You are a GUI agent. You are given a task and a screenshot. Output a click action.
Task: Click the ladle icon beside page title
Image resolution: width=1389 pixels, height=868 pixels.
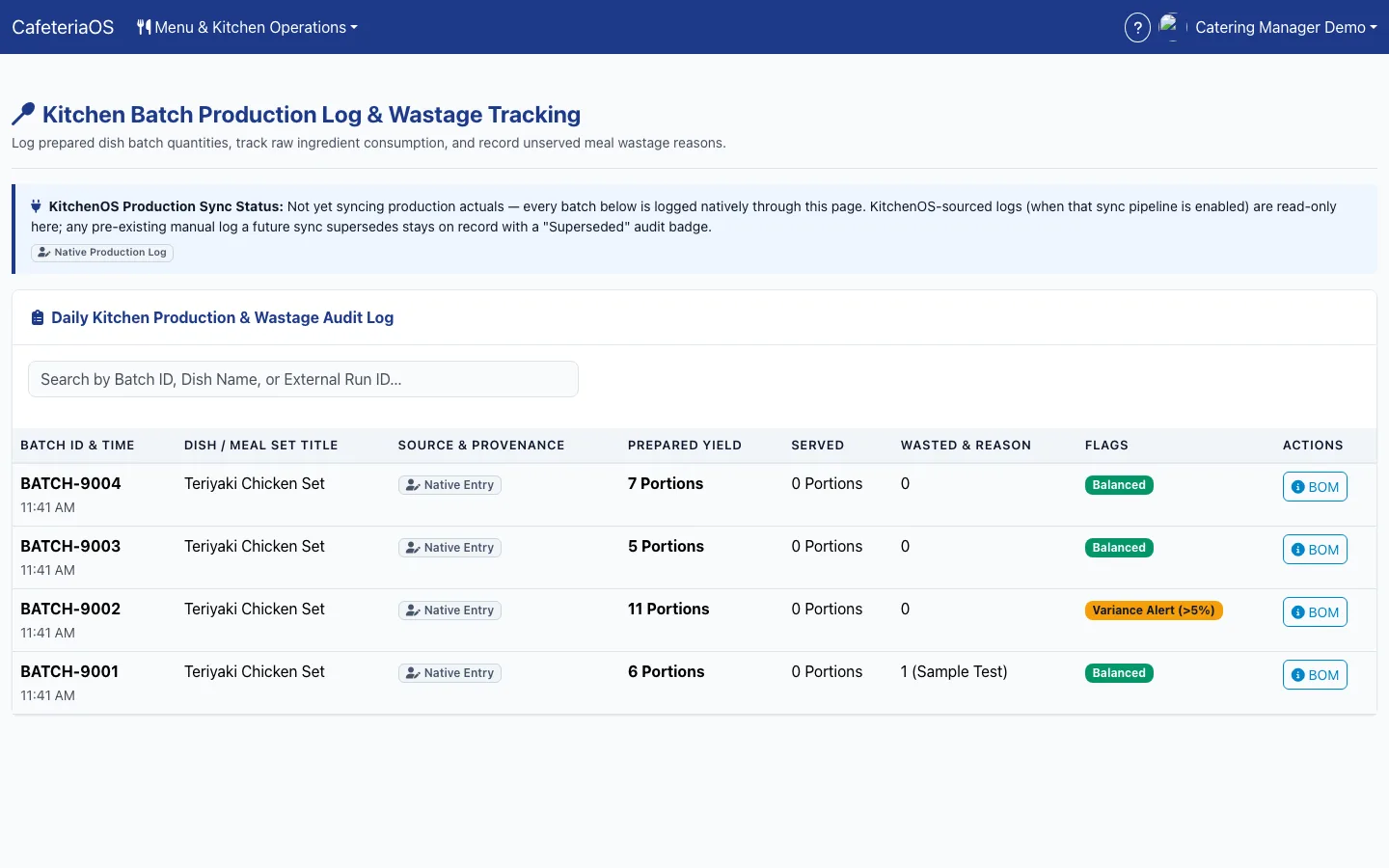[x=23, y=115]
